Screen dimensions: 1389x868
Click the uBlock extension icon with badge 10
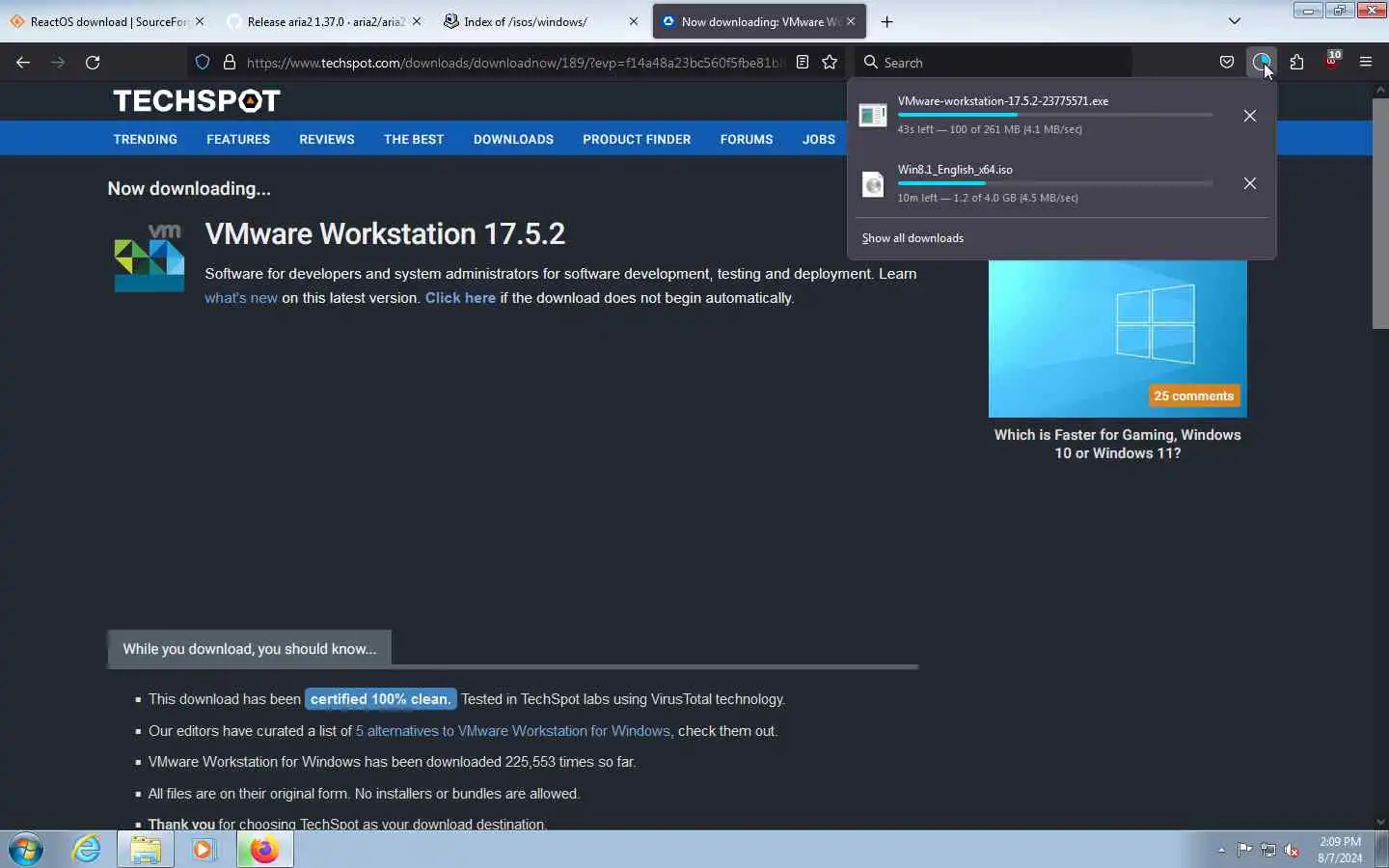(x=1332, y=60)
